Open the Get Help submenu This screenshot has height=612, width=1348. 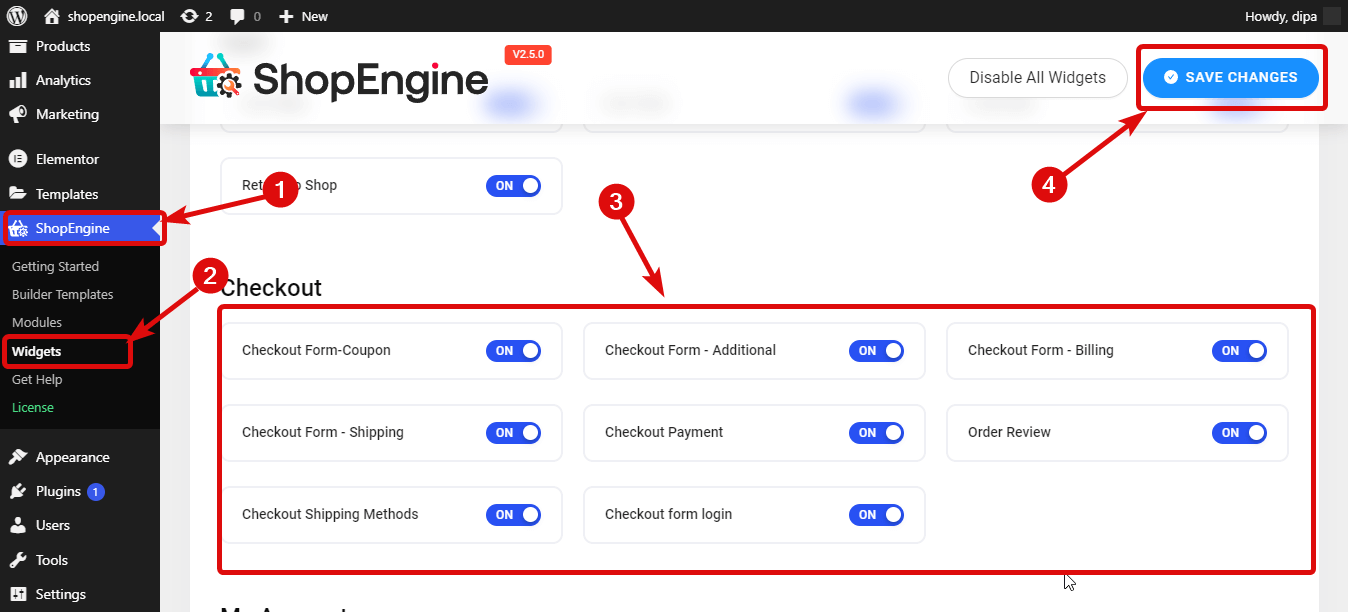[37, 380]
